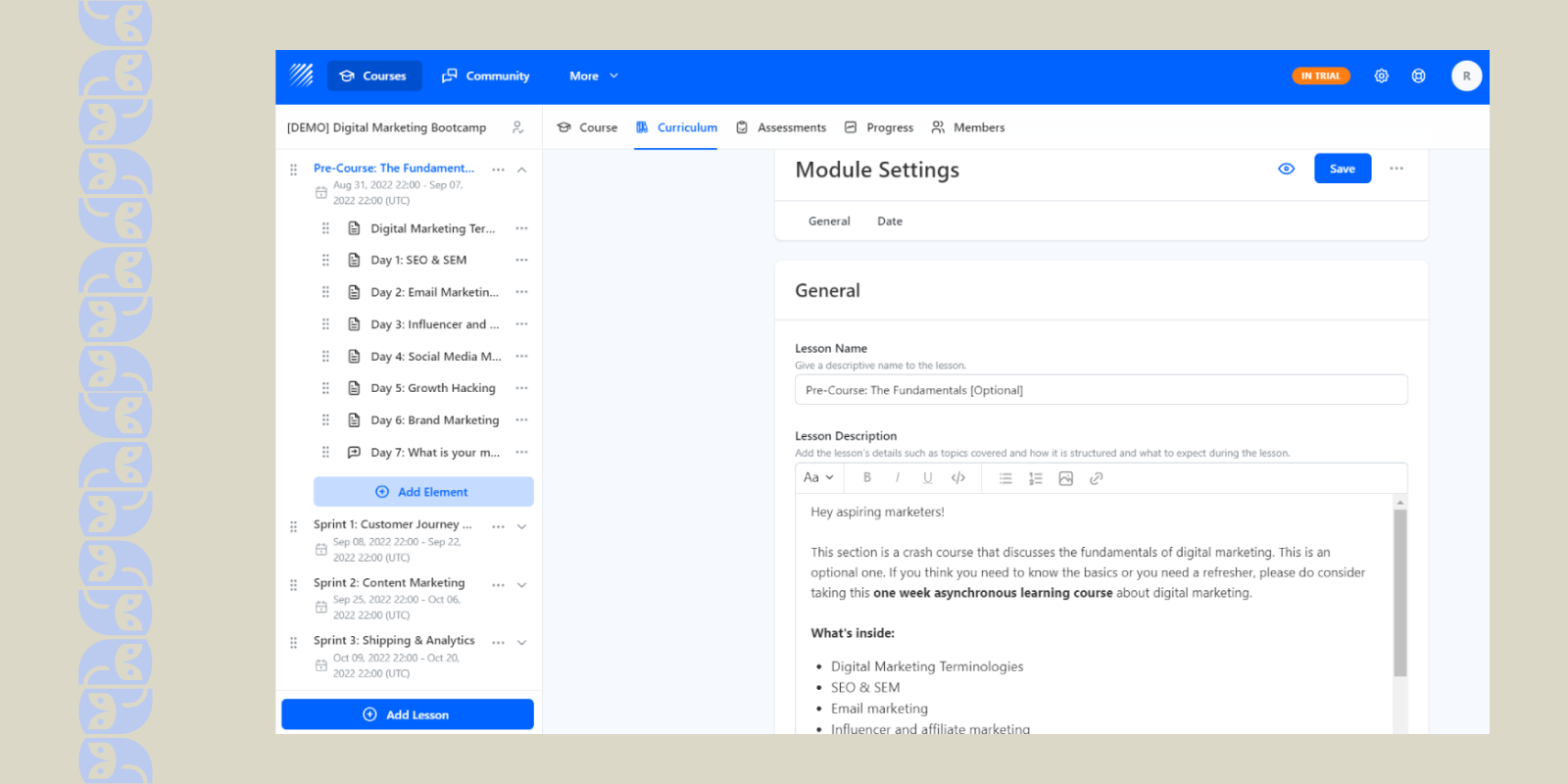
Task: Click drag handle for Sprint 3 module
Action: click(293, 643)
